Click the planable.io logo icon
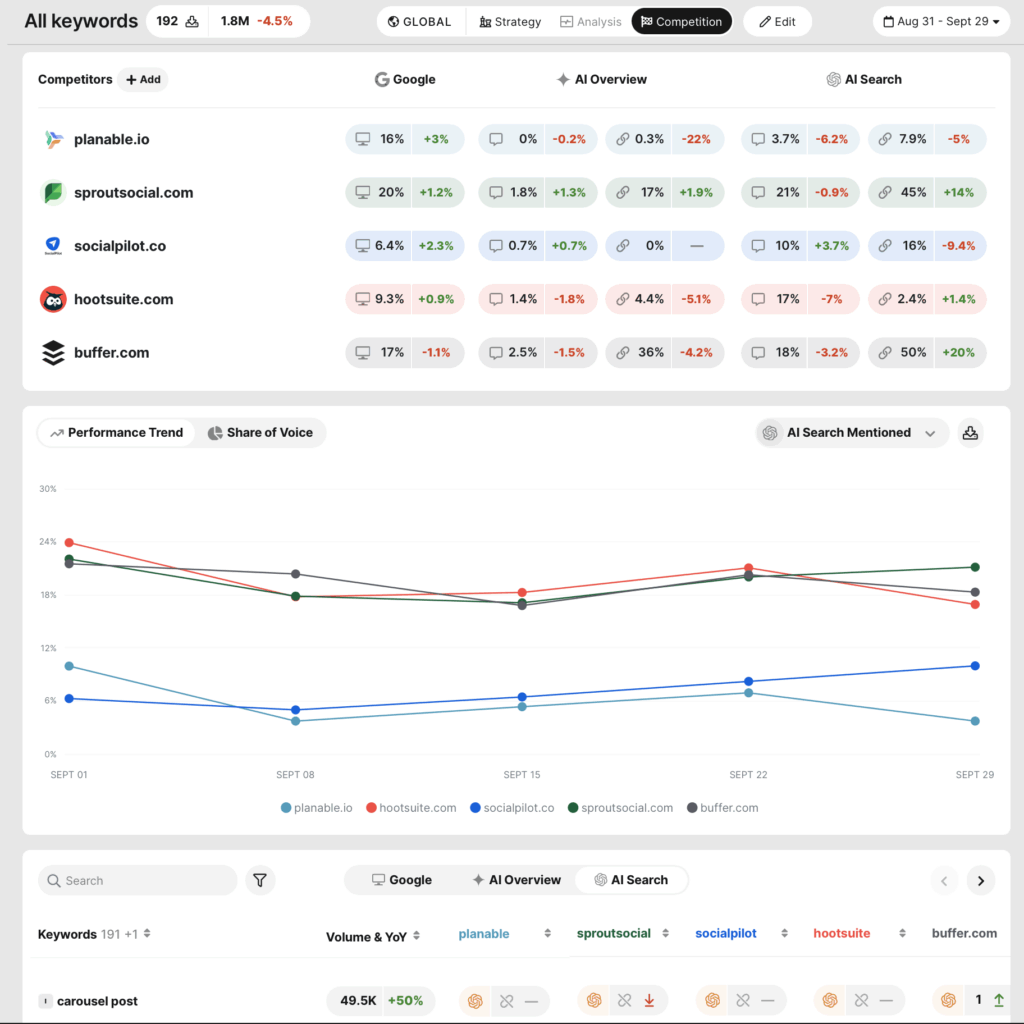Screen dimensions: 1024x1024 point(54,140)
